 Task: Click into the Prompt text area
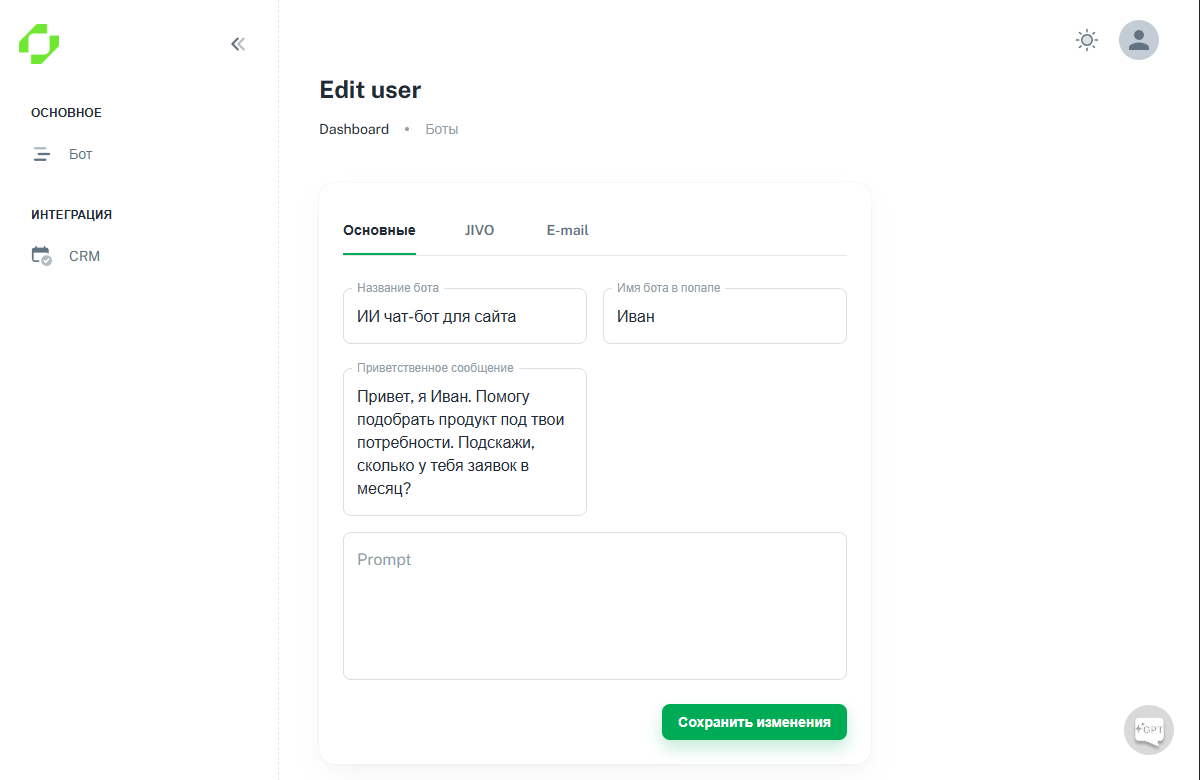point(594,606)
